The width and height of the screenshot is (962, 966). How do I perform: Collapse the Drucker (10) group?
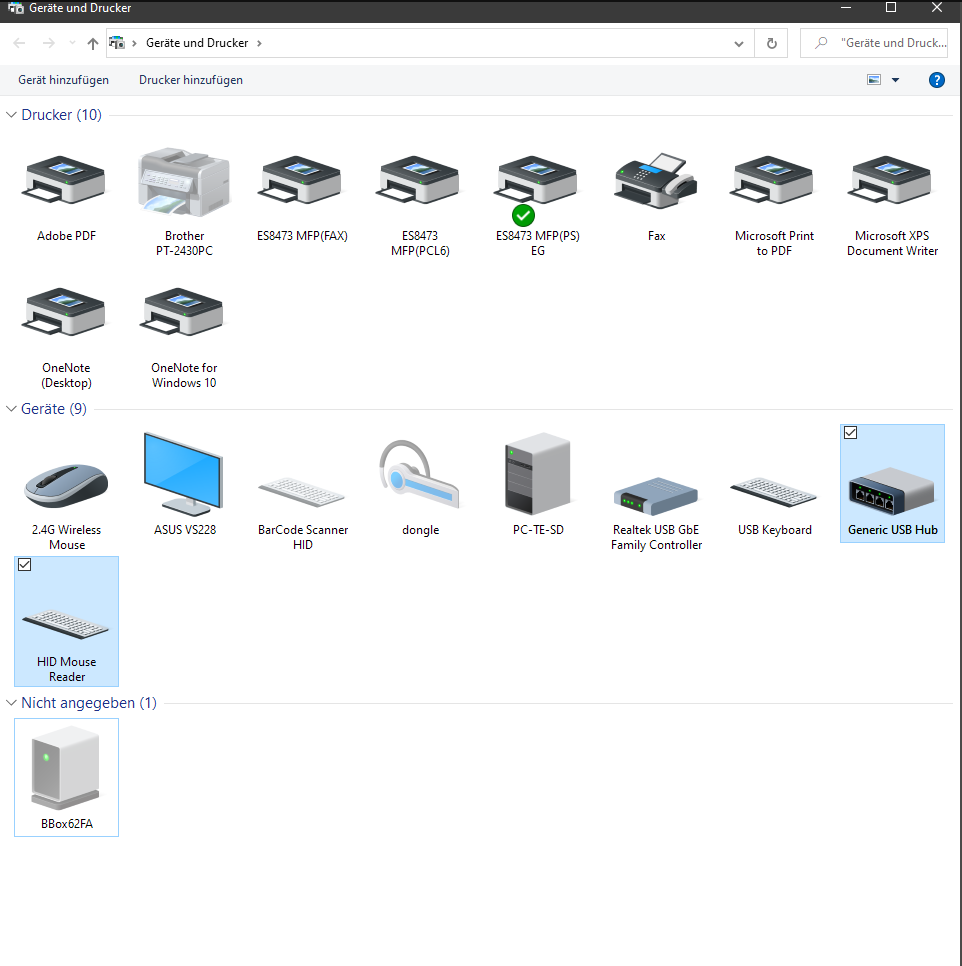pyautogui.click(x=12, y=115)
